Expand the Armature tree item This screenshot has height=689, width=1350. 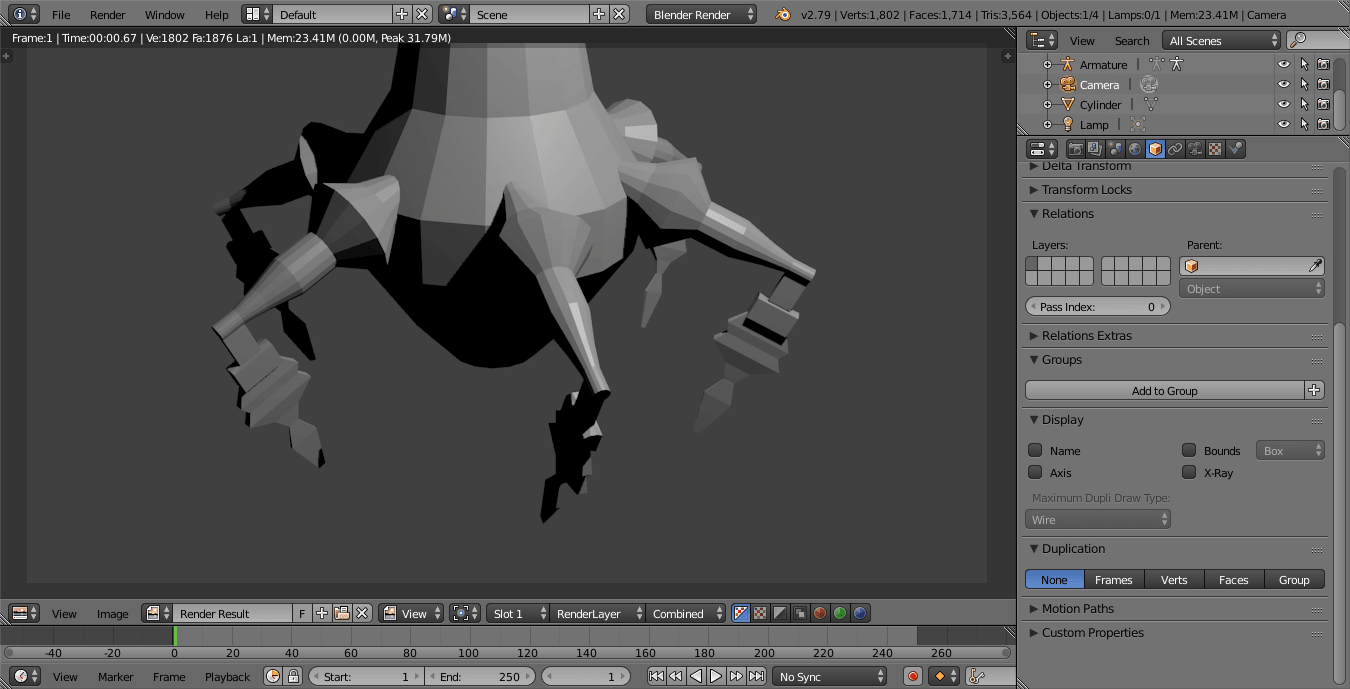(1047, 64)
